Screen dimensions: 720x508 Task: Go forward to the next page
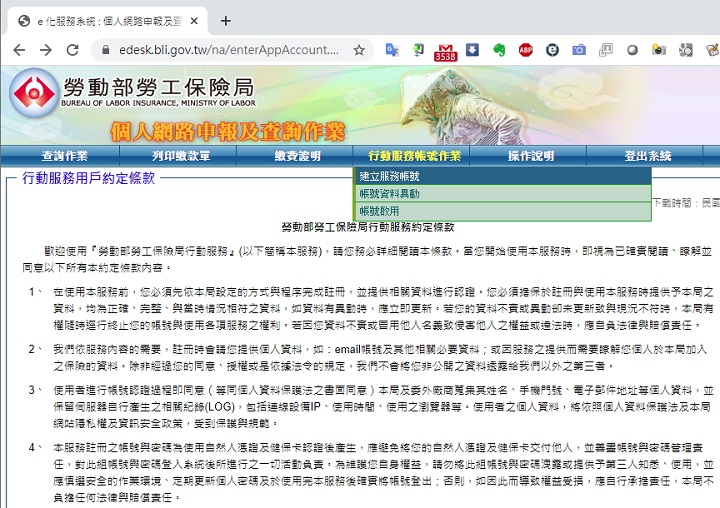coord(46,50)
